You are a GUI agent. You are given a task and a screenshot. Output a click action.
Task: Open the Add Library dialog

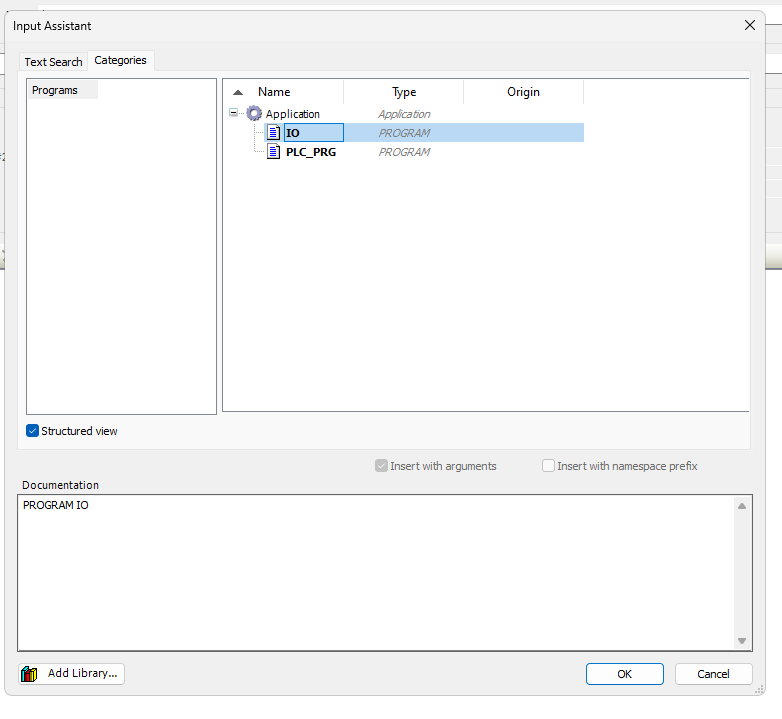pyautogui.click(x=71, y=674)
